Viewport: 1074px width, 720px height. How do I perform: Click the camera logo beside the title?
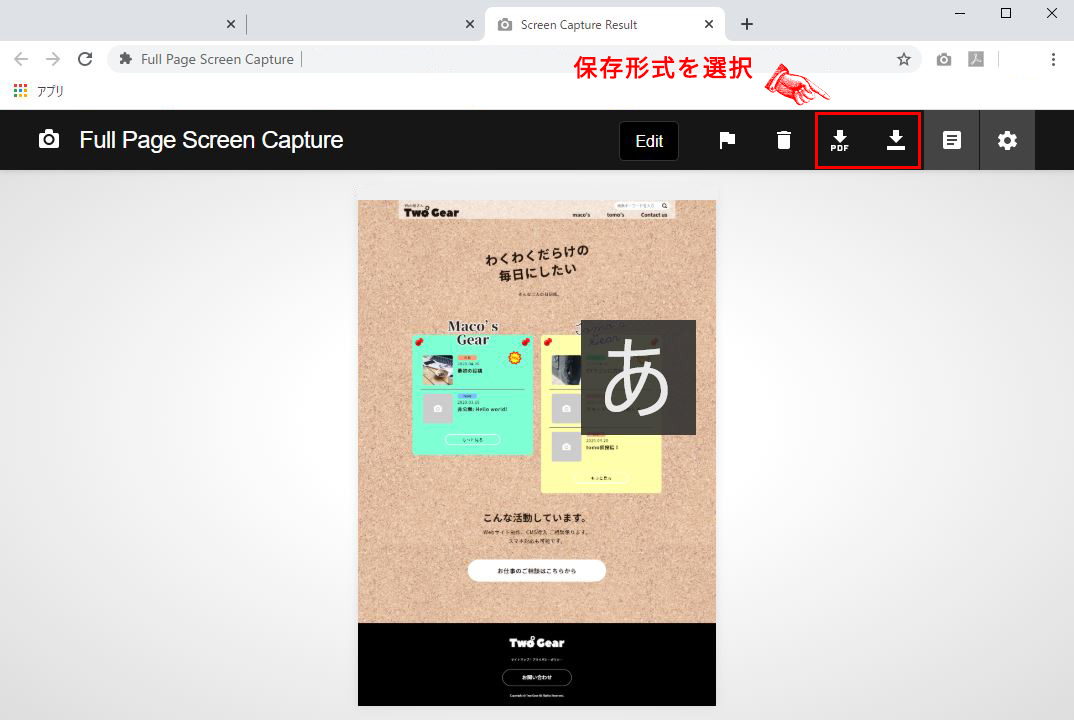click(x=49, y=140)
